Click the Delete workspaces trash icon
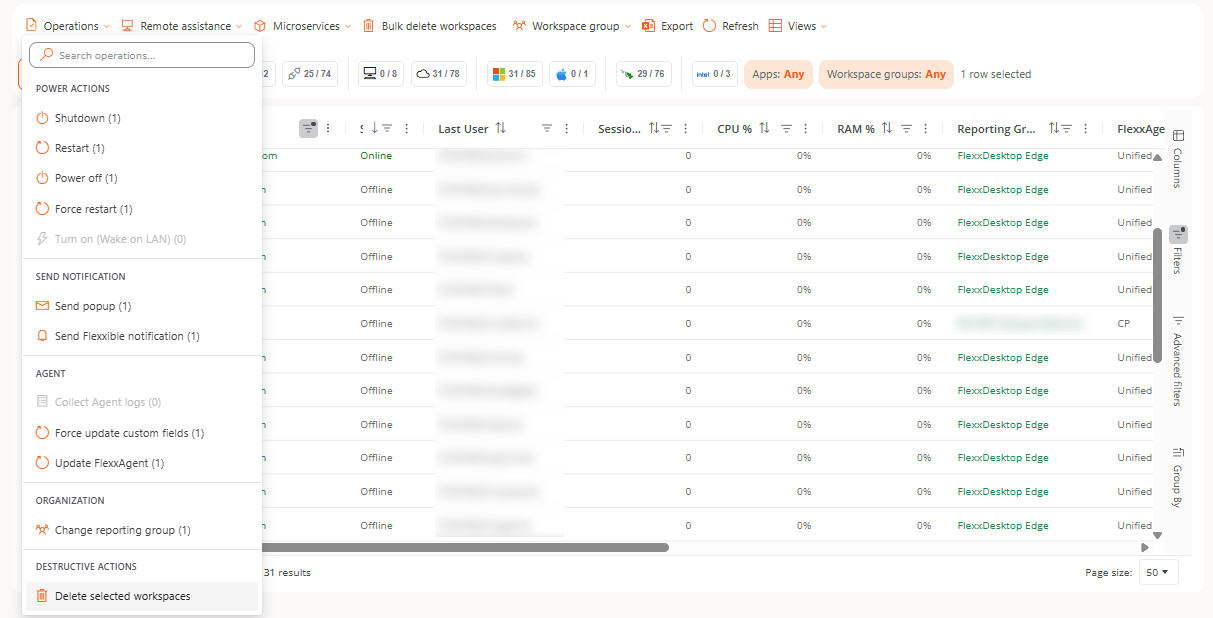 [x=42, y=596]
